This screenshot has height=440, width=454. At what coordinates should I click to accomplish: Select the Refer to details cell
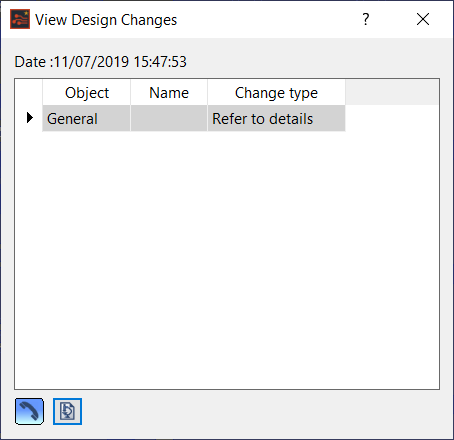pyautogui.click(x=276, y=119)
